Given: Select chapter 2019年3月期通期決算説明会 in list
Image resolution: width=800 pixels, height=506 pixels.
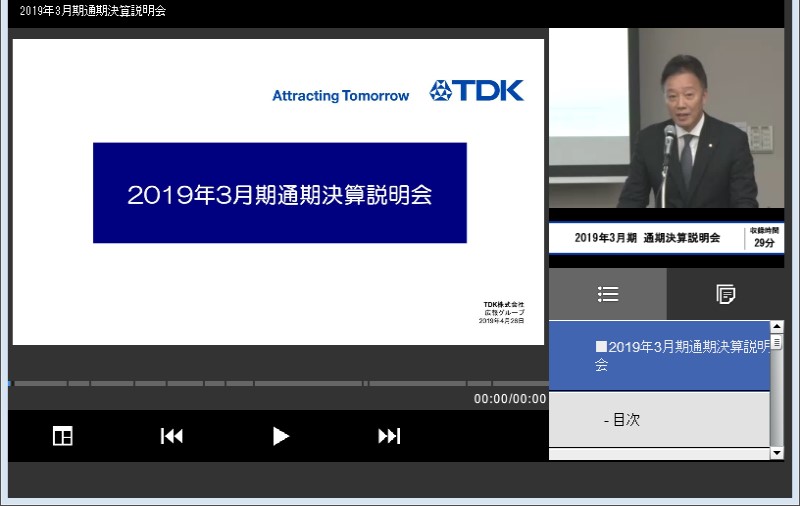Looking at the screenshot, I should click(659, 356).
